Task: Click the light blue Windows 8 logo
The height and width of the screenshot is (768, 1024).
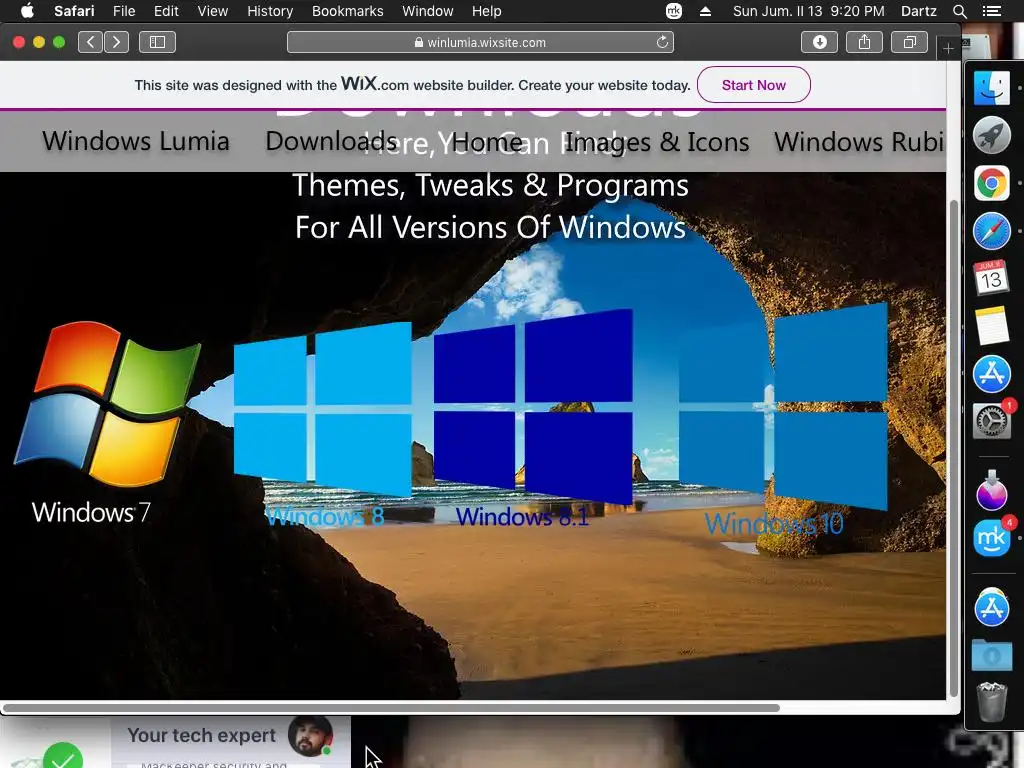Action: 323,409
